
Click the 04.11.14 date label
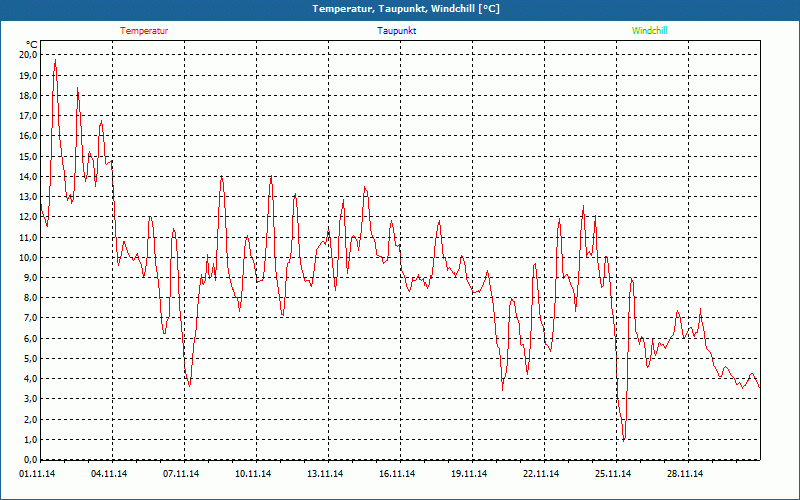point(109,474)
